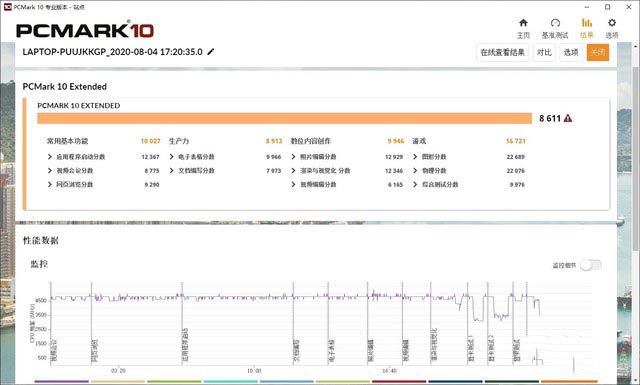Screen dimensions: 640x385
Task: Click the 网页浏览 marker line in chart
Action: click(91, 323)
